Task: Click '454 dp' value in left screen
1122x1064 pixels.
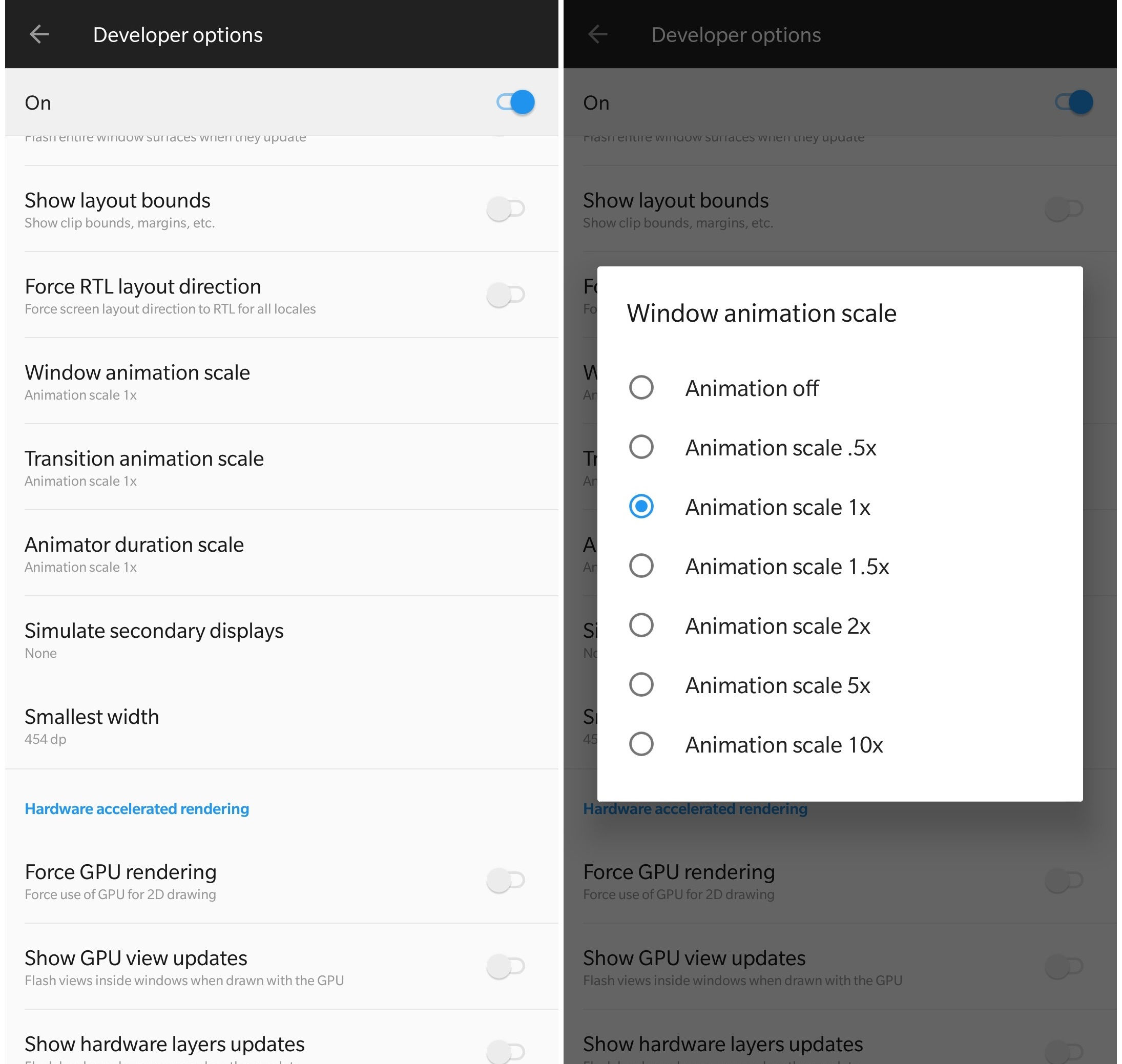Action: 46,739
